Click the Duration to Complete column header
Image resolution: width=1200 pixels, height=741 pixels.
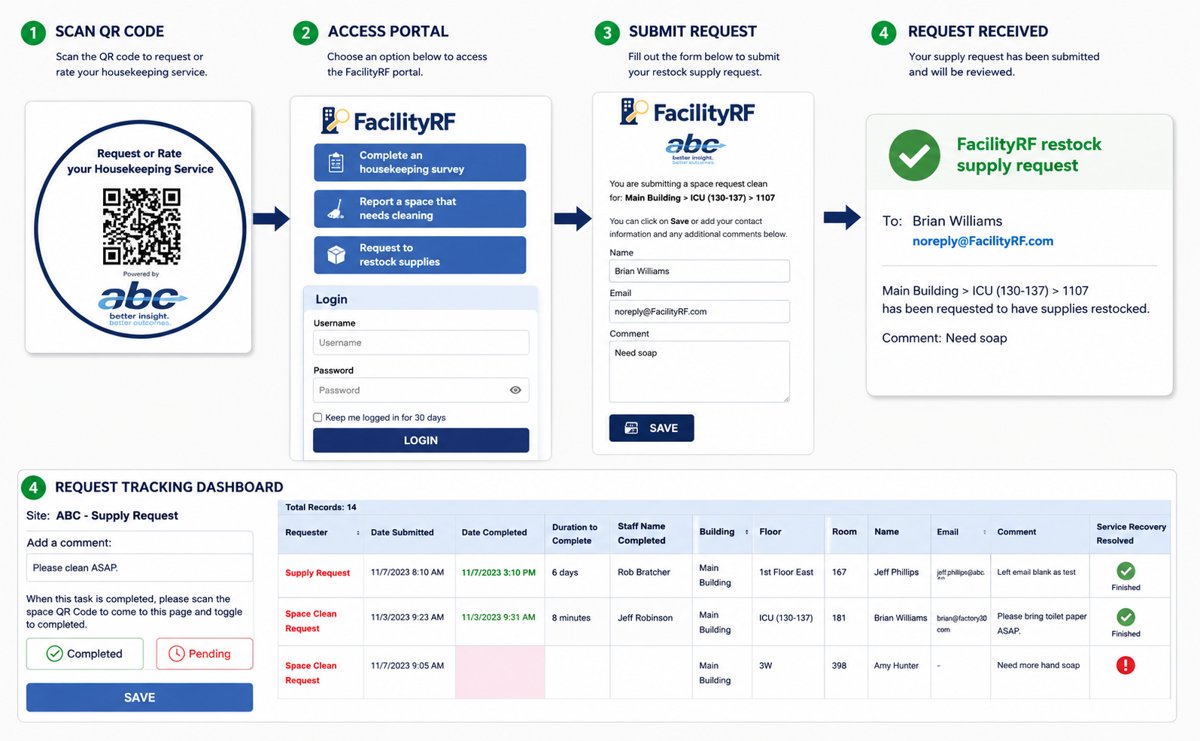[575, 534]
